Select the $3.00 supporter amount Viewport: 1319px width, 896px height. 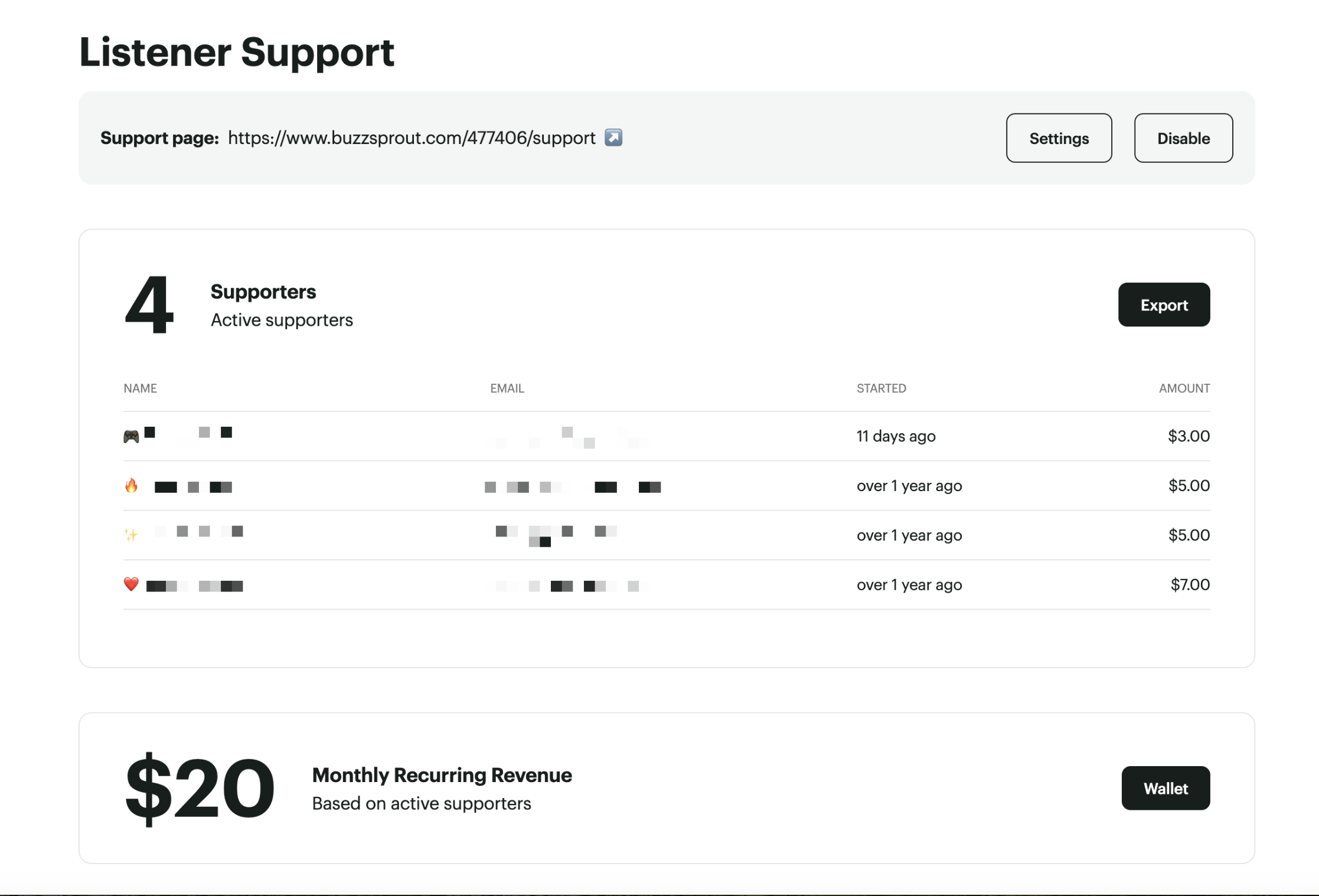[1189, 436]
